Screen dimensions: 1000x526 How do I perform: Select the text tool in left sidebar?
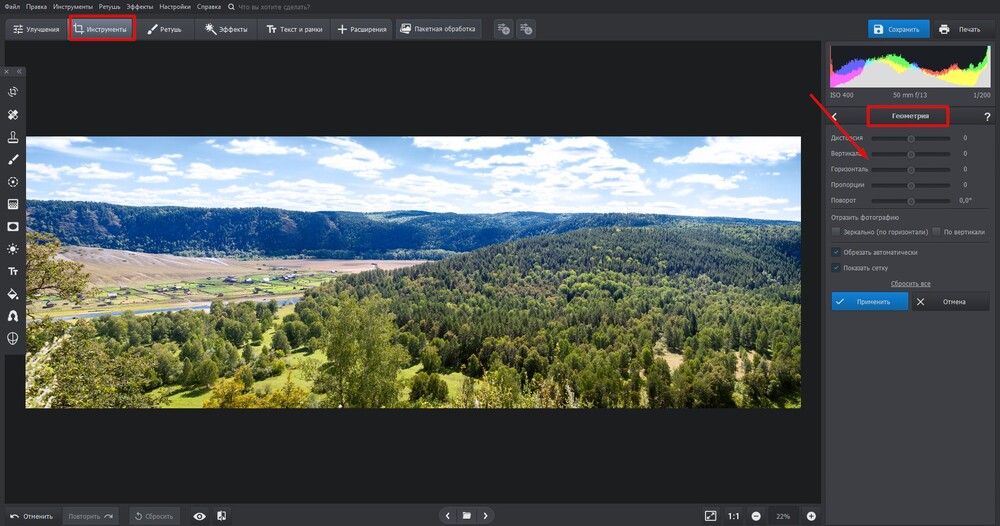[x=13, y=271]
